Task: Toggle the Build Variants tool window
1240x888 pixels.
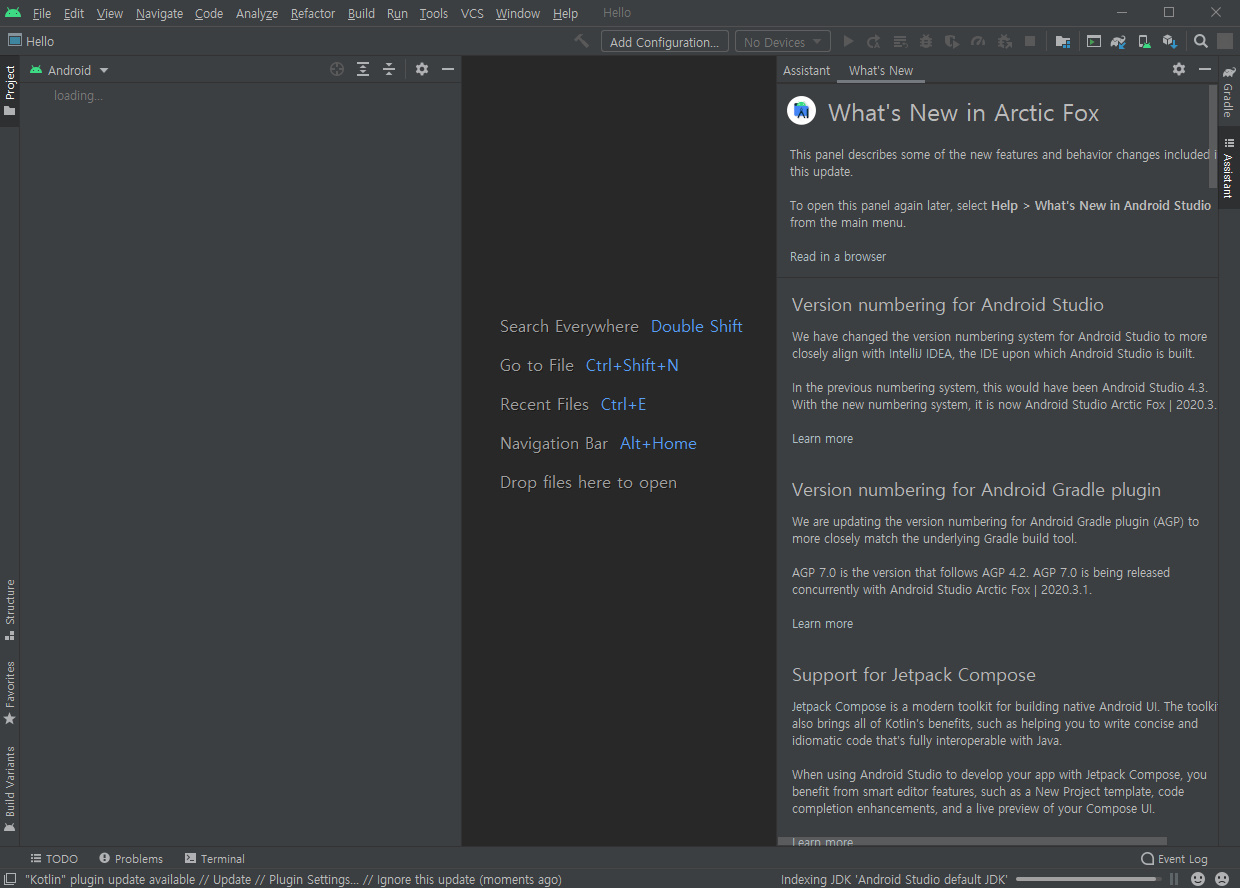Action: [10, 789]
